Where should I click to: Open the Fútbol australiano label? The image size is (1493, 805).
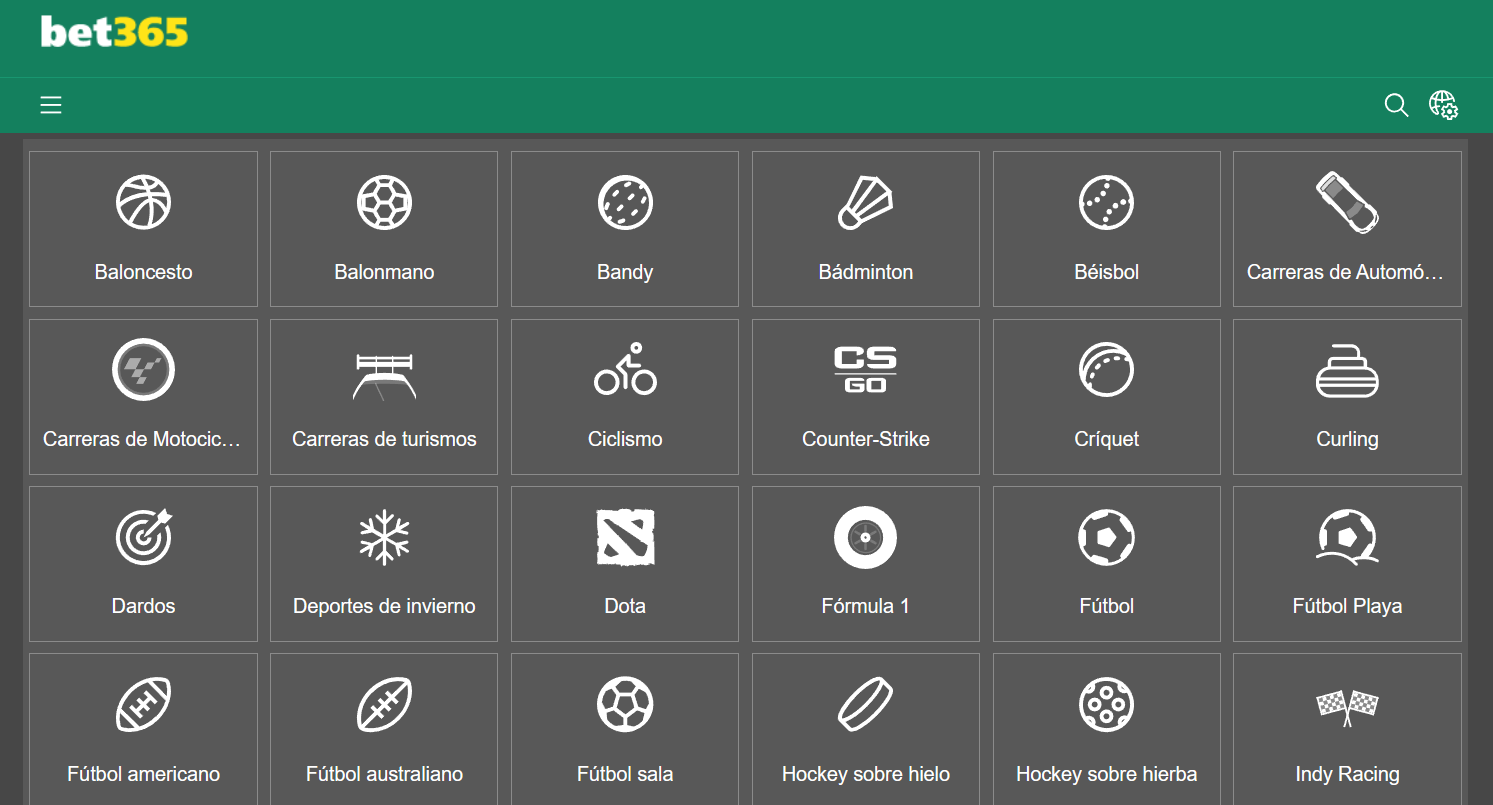pos(384,774)
